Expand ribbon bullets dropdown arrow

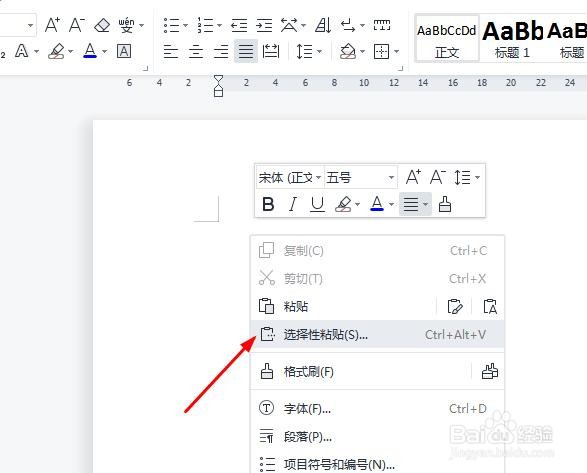[185, 25]
